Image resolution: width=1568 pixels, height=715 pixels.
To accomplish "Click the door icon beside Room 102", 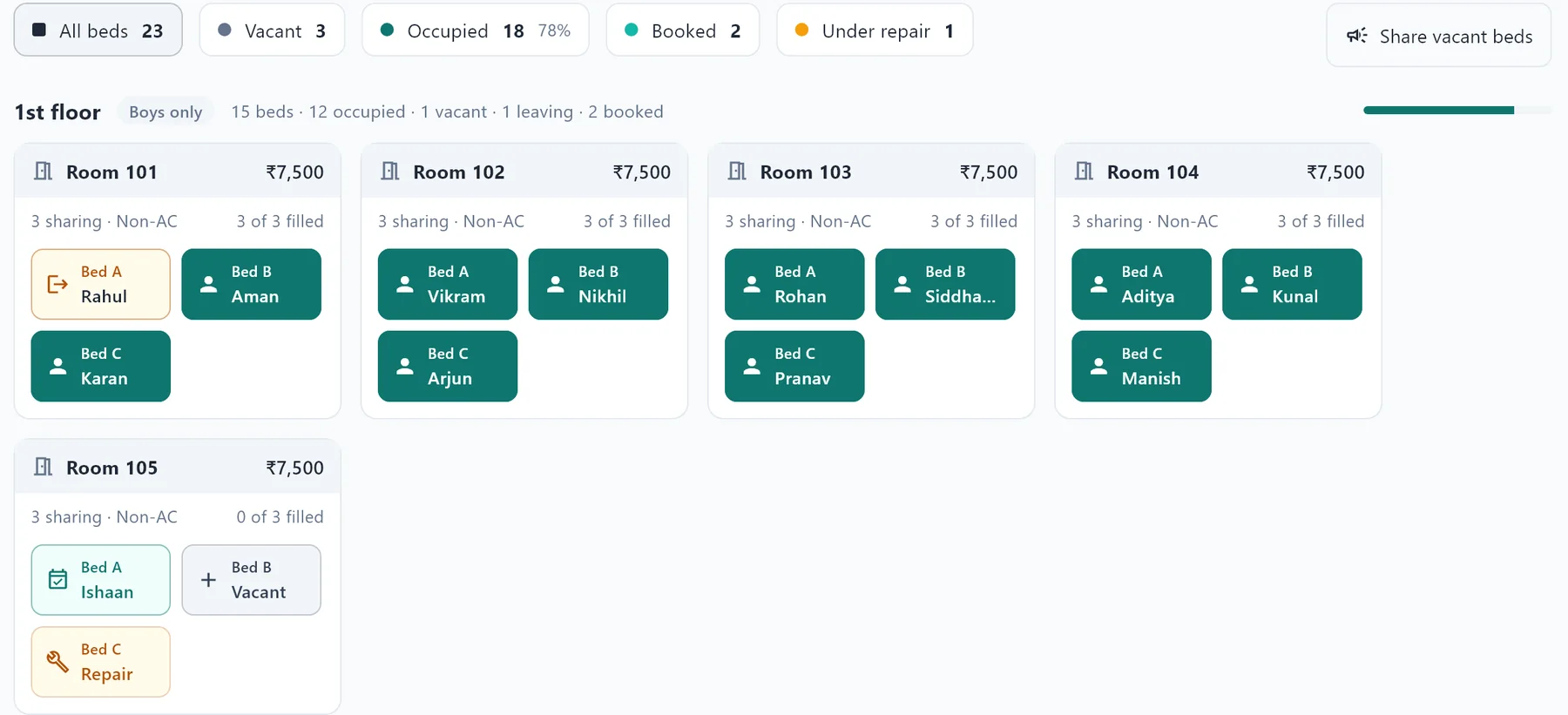I will pos(390,172).
